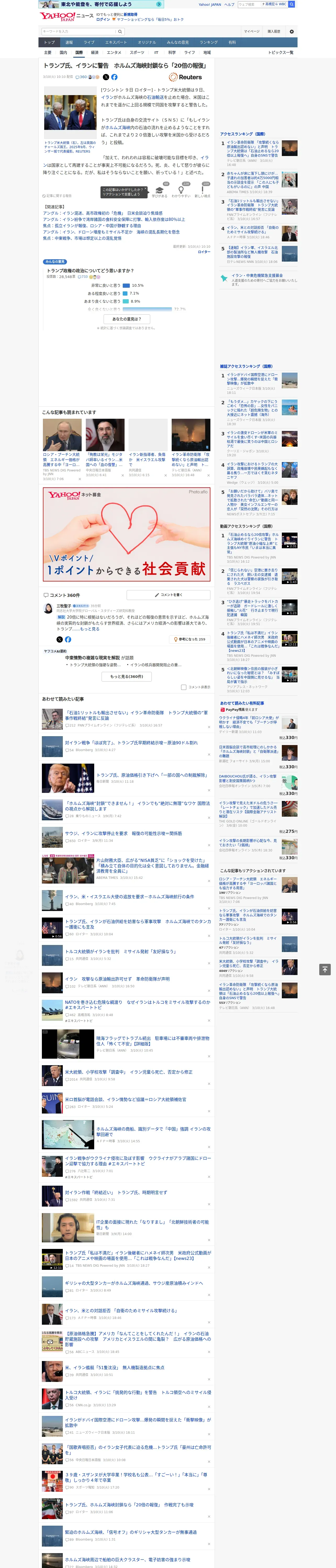The image size is (336, 1568).
Task: Click the back-to-top arrow button
Action: point(325,969)
